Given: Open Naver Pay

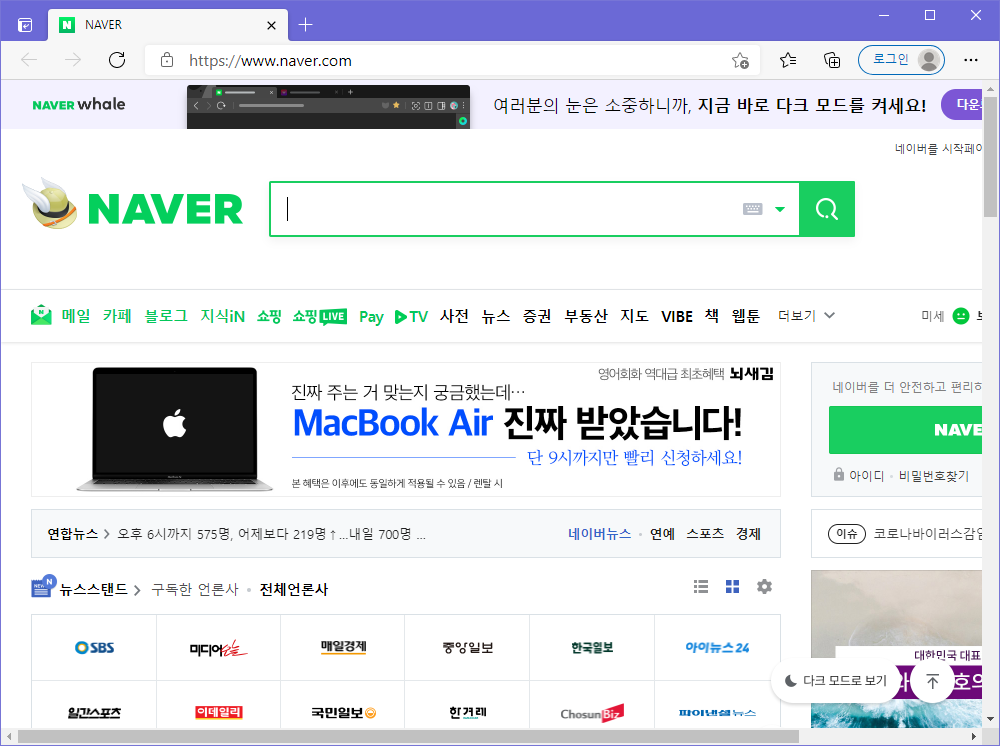Looking at the screenshot, I should tap(371, 316).
